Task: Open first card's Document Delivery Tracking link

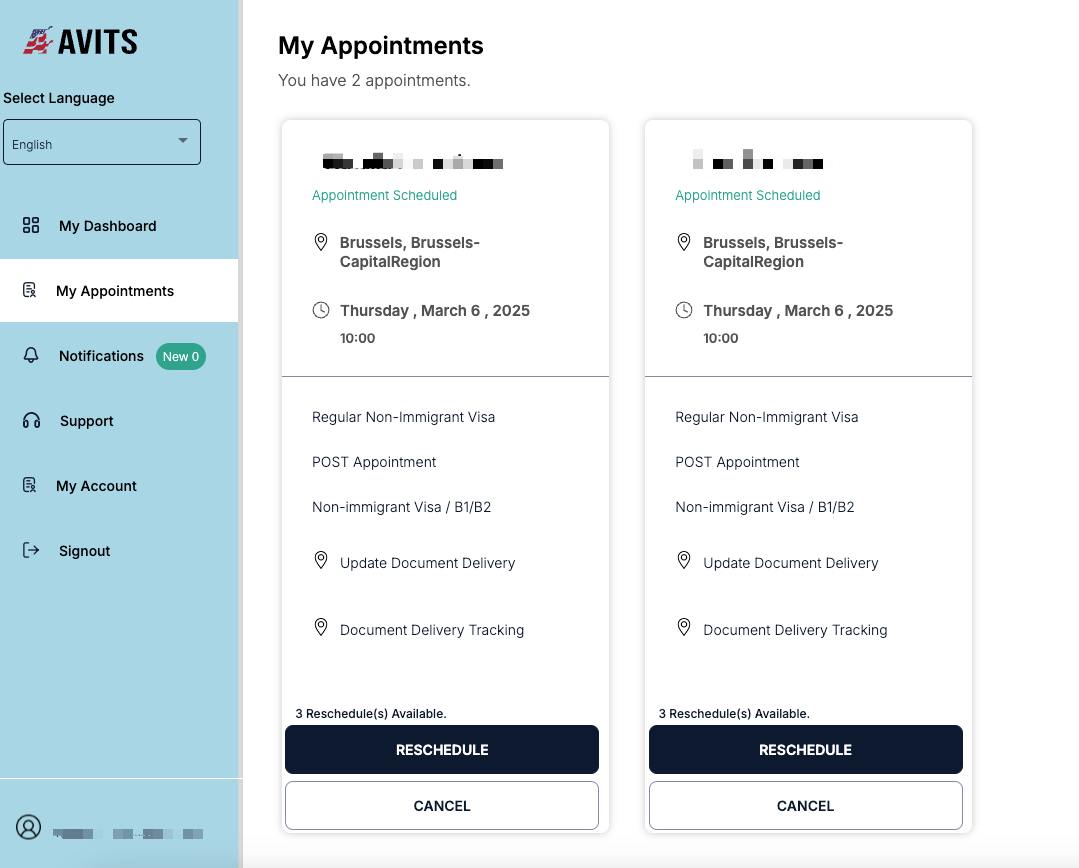Action: (431, 630)
